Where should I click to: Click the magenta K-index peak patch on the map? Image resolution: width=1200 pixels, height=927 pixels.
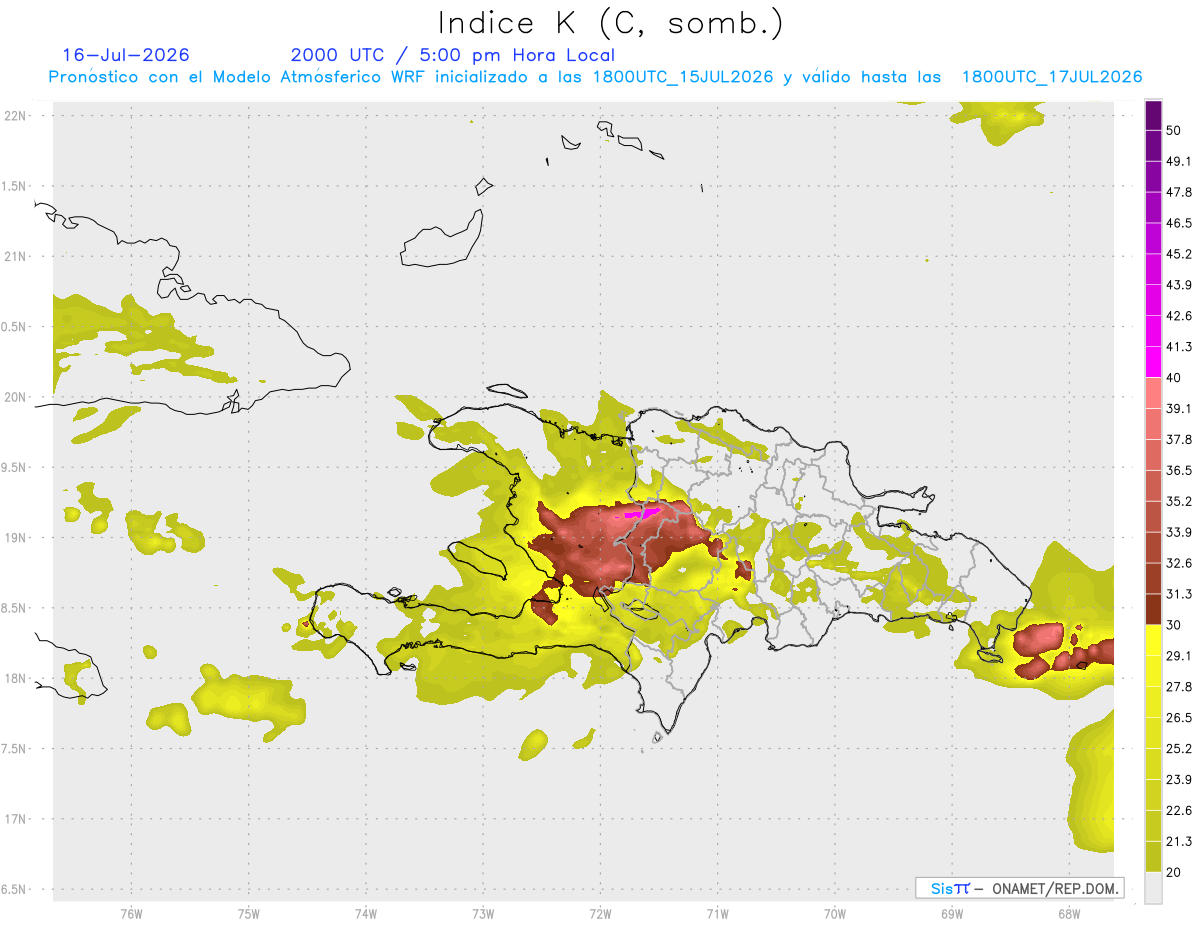coord(642,513)
